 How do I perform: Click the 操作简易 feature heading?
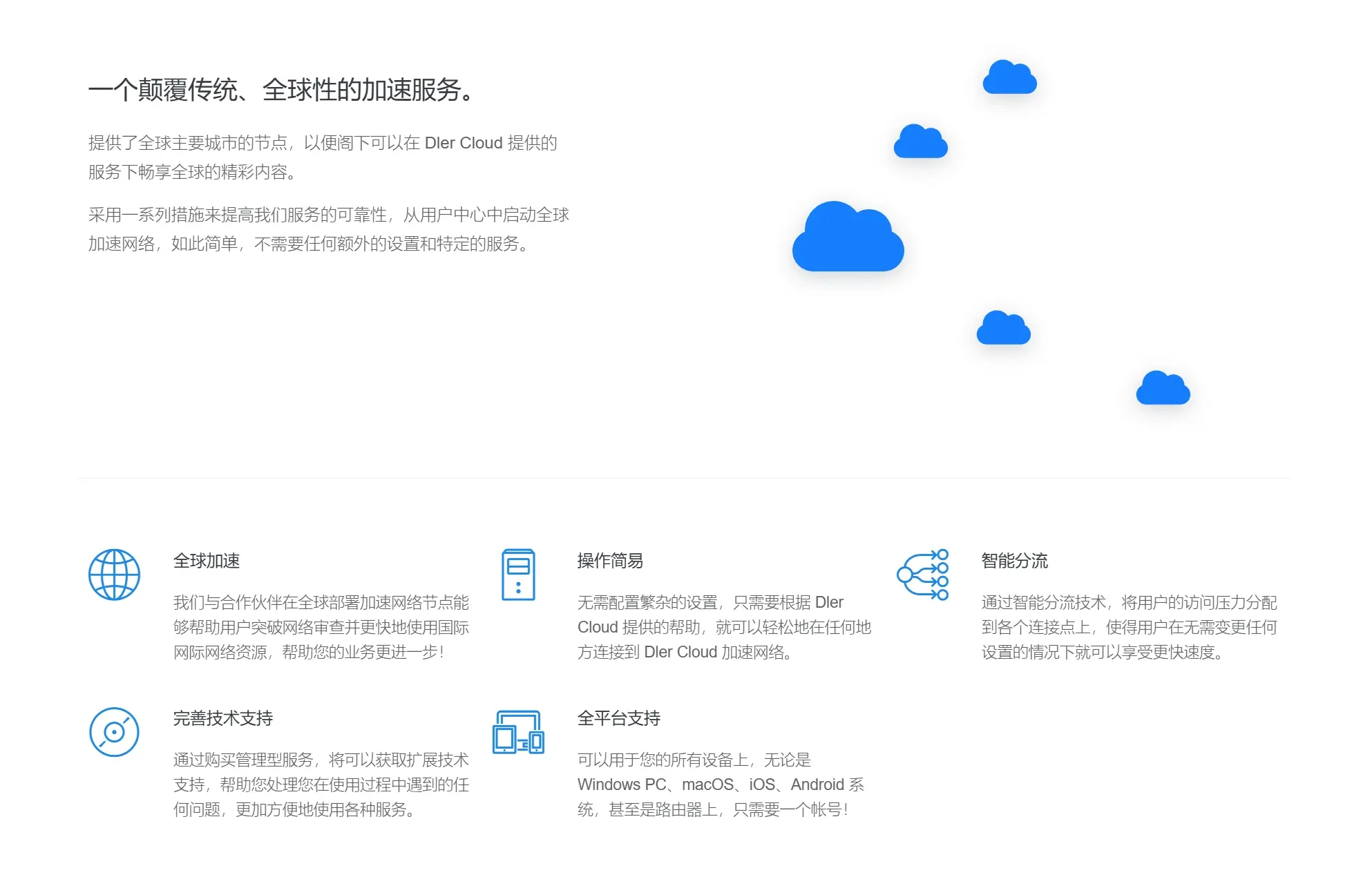pyautogui.click(x=609, y=561)
